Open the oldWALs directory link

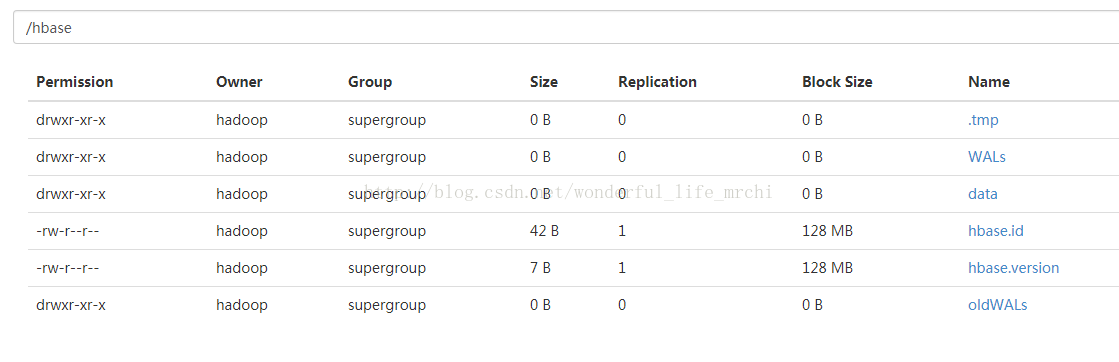click(997, 306)
